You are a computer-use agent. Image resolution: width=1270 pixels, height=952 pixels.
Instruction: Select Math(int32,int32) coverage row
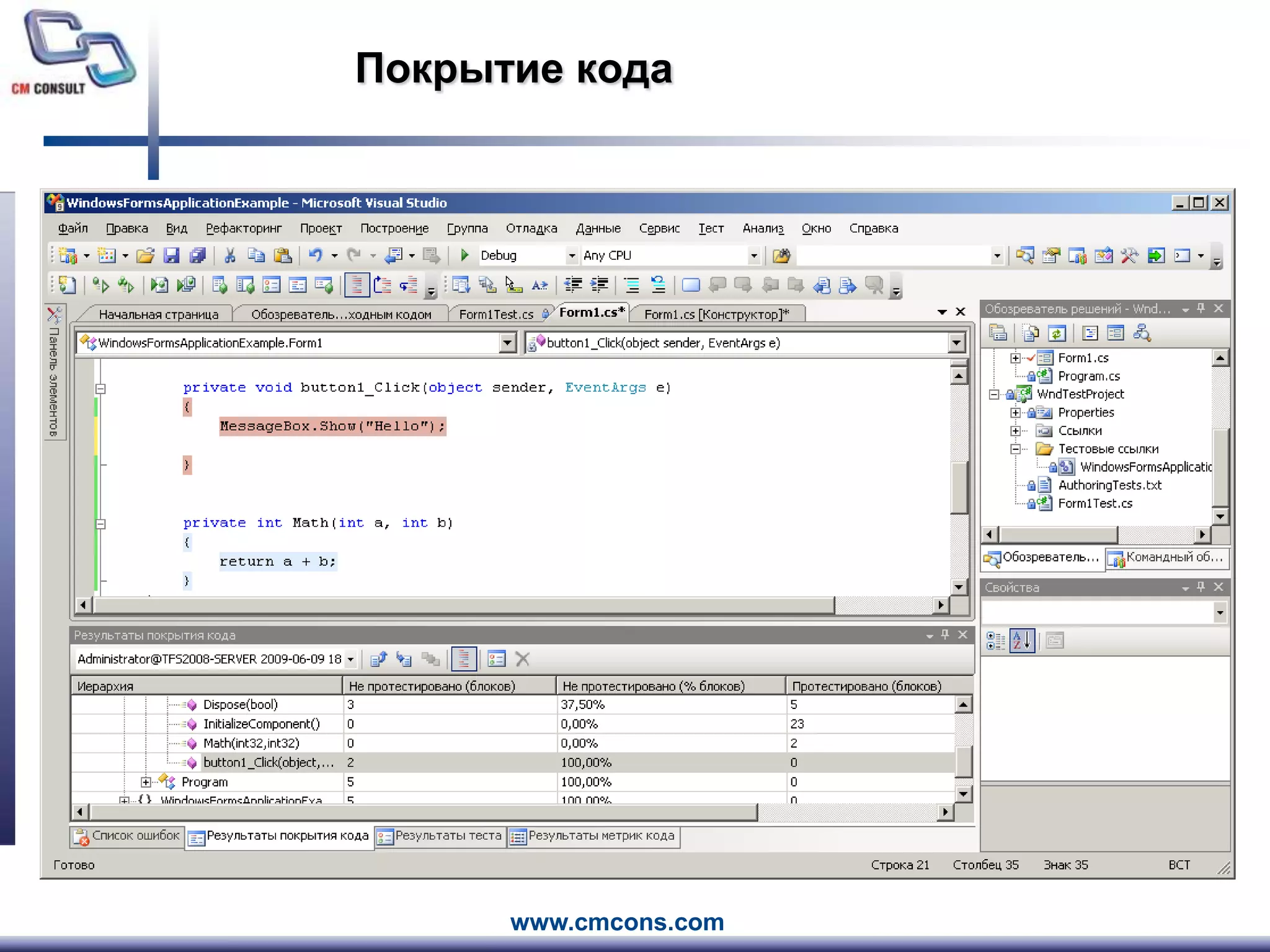pos(512,743)
